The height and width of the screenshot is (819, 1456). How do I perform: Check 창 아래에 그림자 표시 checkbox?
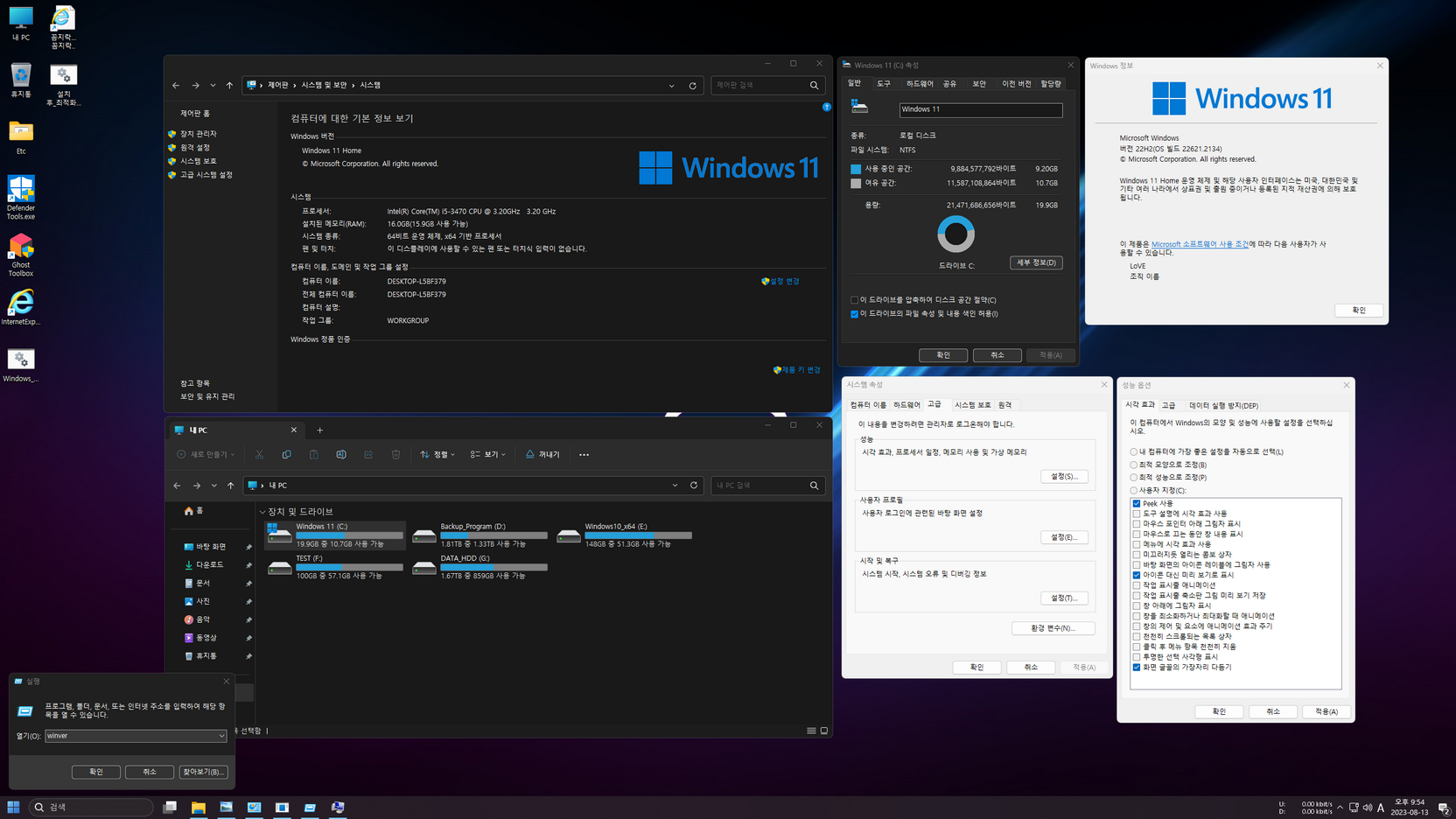[x=1137, y=605]
